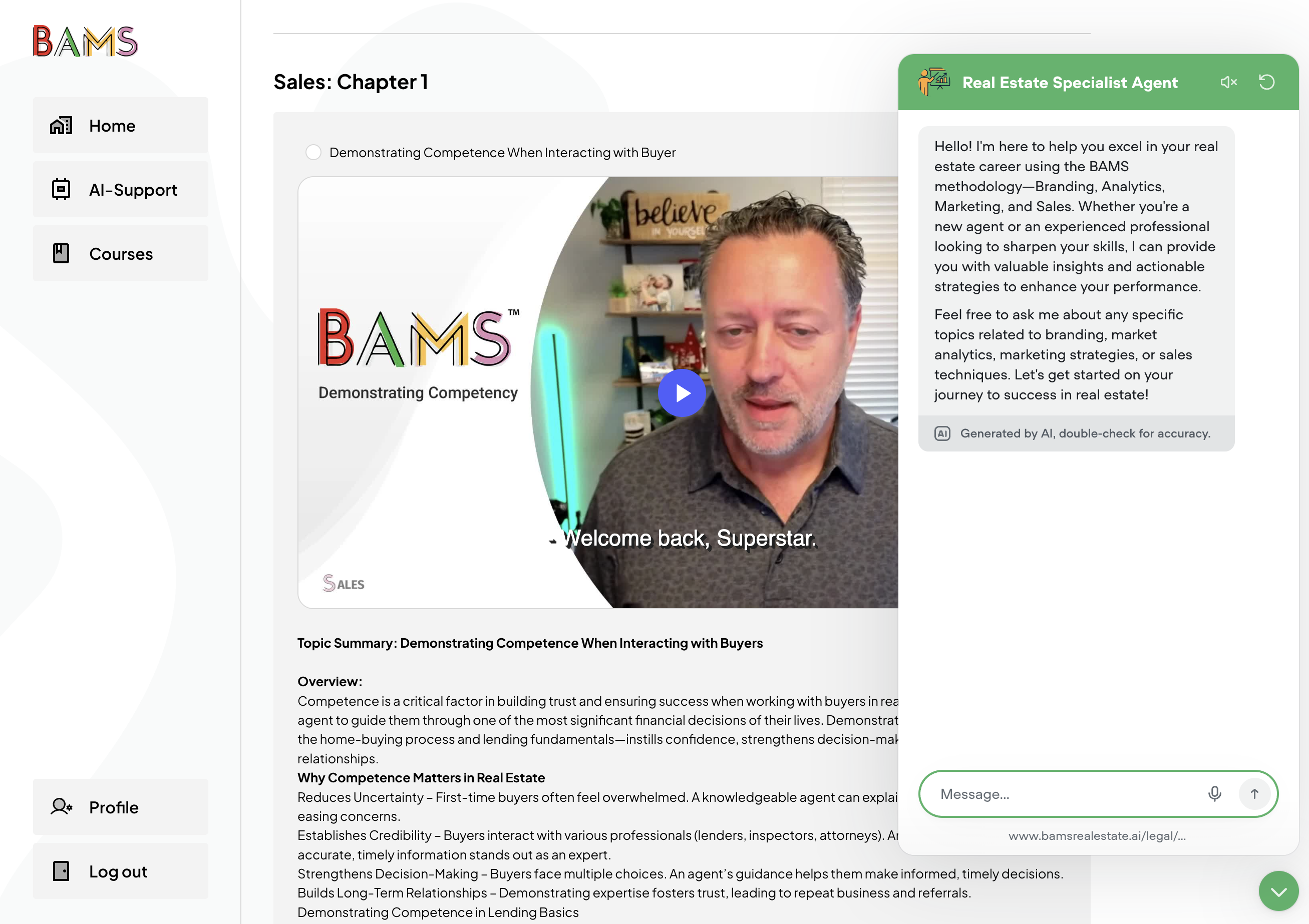The image size is (1309, 924).
Task: Play the Demonstrating Competency video
Action: click(x=682, y=393)
